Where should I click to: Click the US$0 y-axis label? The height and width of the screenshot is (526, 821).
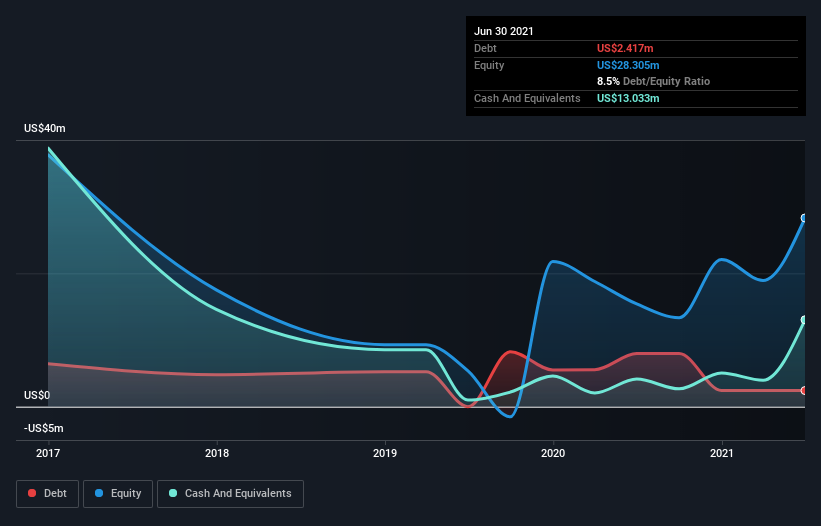[37, 395]
